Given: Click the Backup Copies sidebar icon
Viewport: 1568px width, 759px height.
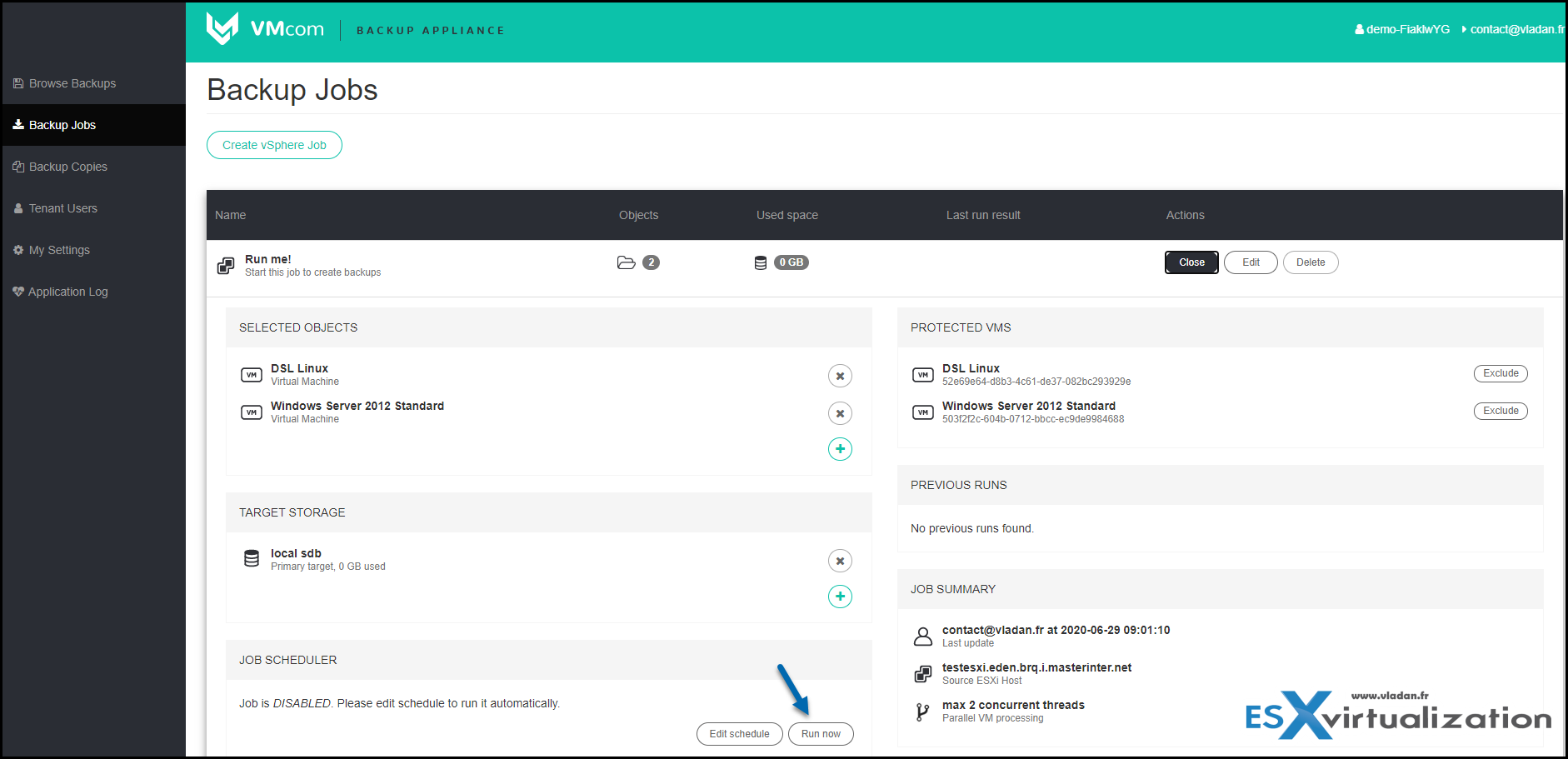Looking at the screenshot, I should (x=18, y=167).
